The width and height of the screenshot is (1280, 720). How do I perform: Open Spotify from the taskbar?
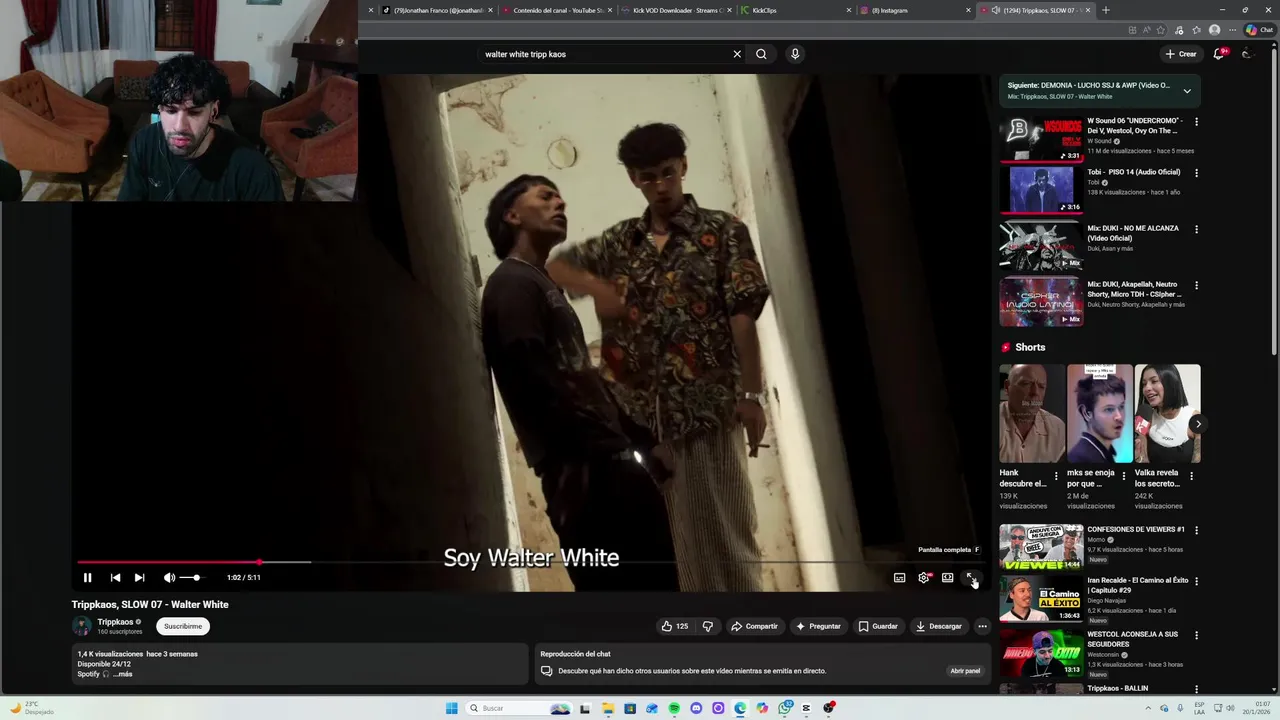674,708
